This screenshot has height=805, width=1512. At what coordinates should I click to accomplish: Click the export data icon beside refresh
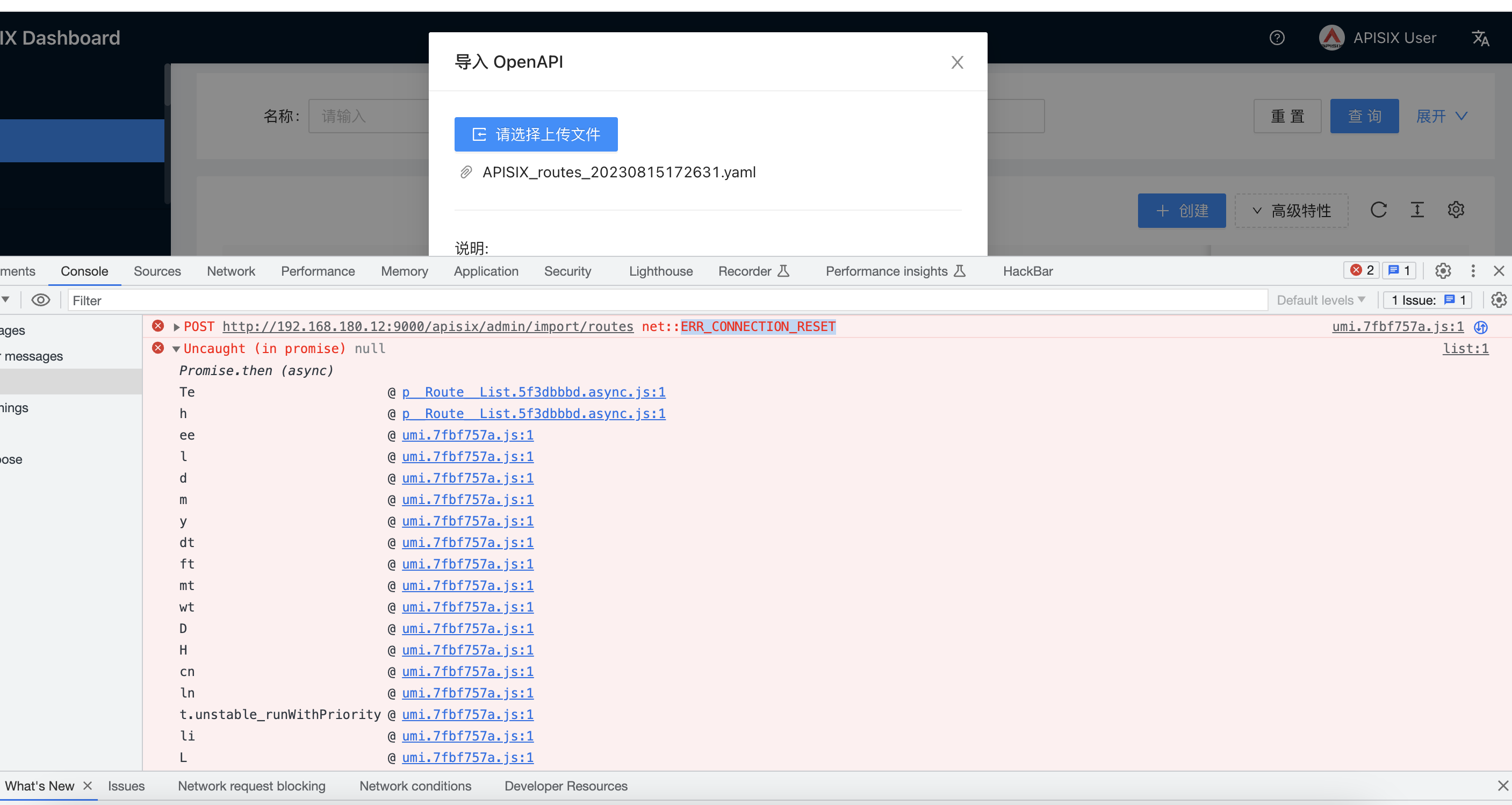[1417, 210]
